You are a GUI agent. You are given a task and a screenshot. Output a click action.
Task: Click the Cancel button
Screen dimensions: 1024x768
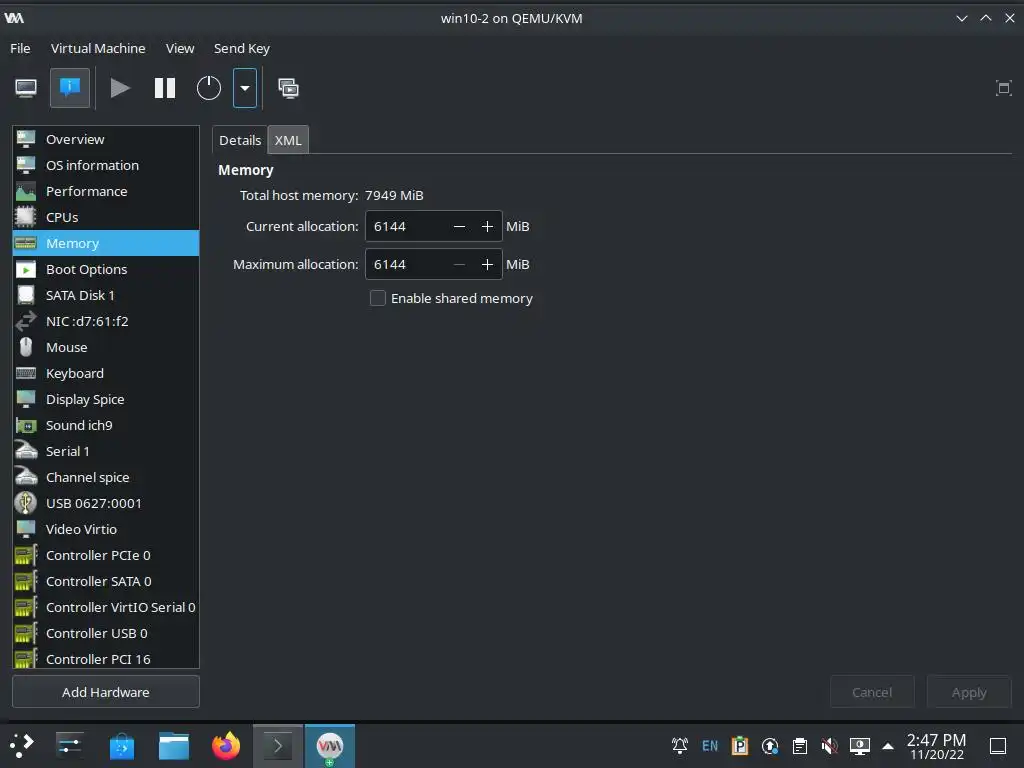pos(872,692)
